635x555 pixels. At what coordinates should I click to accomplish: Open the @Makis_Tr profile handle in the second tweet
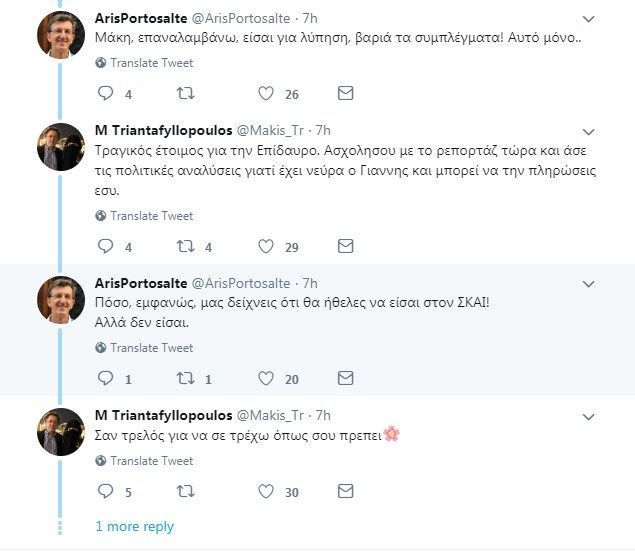click(270, 131)
